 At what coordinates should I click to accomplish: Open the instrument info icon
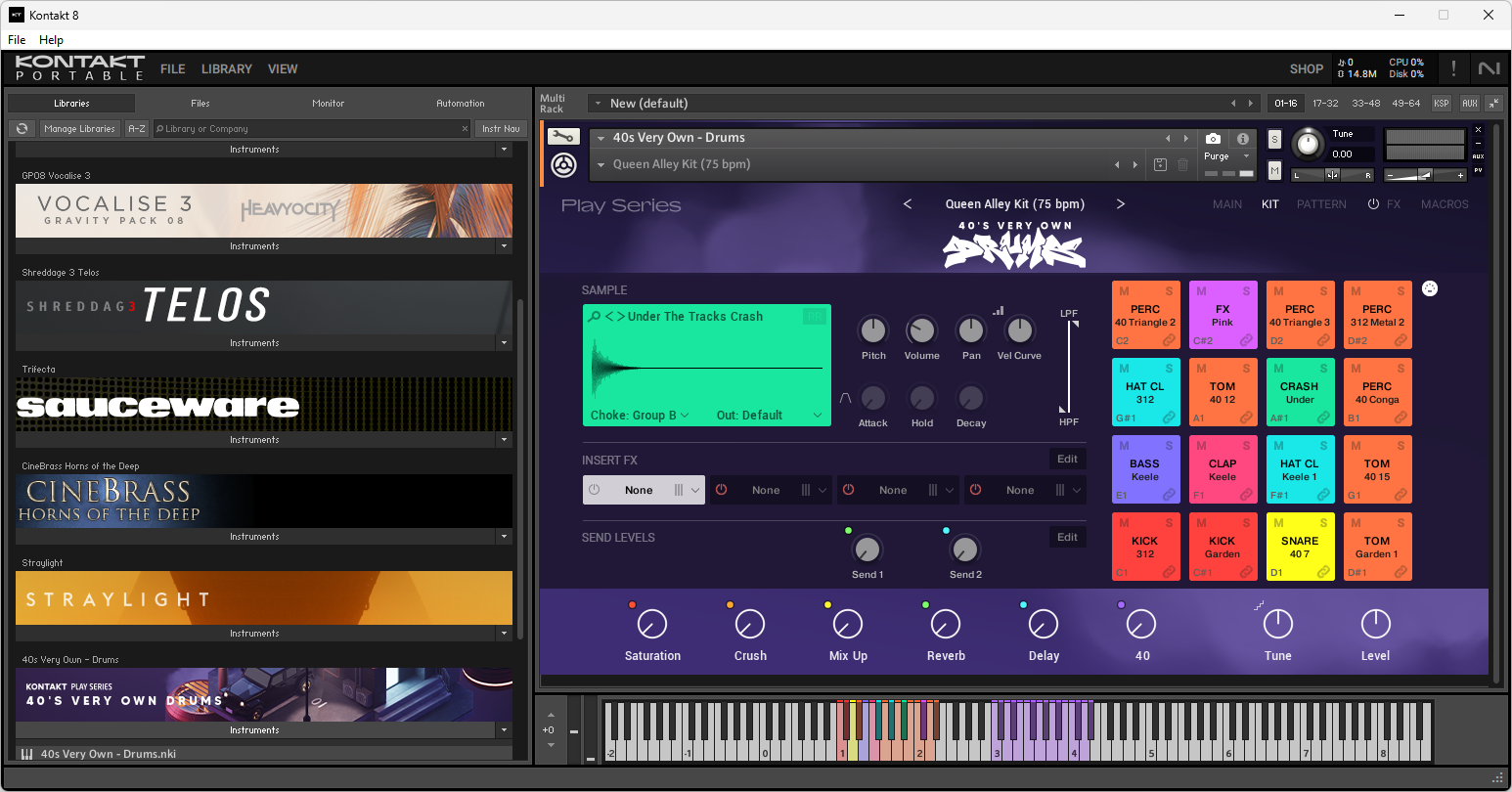point(1243,139)
